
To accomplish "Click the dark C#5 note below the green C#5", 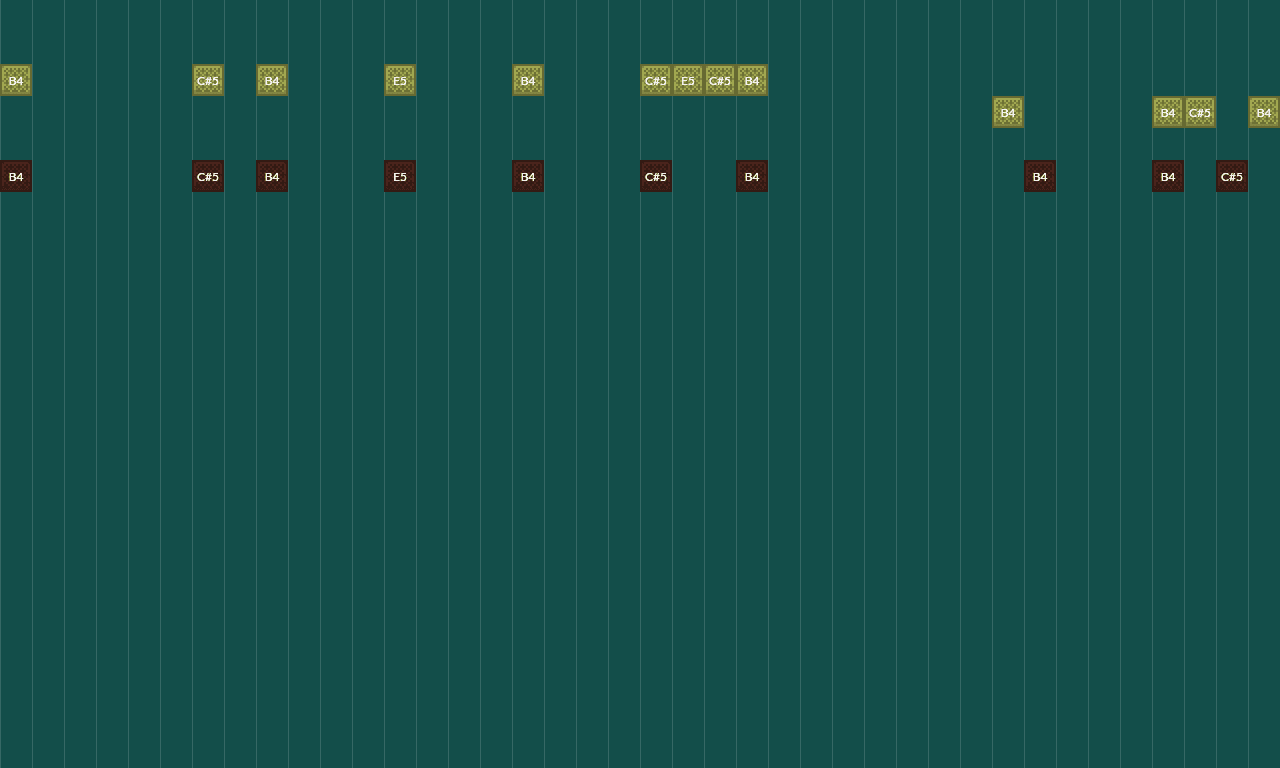I will click(x=207, y=176).
